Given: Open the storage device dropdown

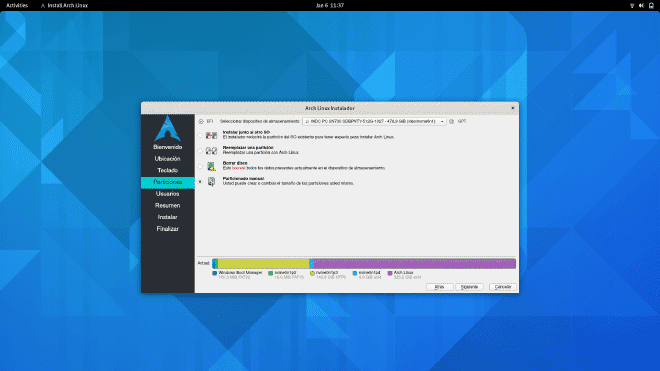Looking at the screenshot, I should pyautogui.click(x=374, y=121).
